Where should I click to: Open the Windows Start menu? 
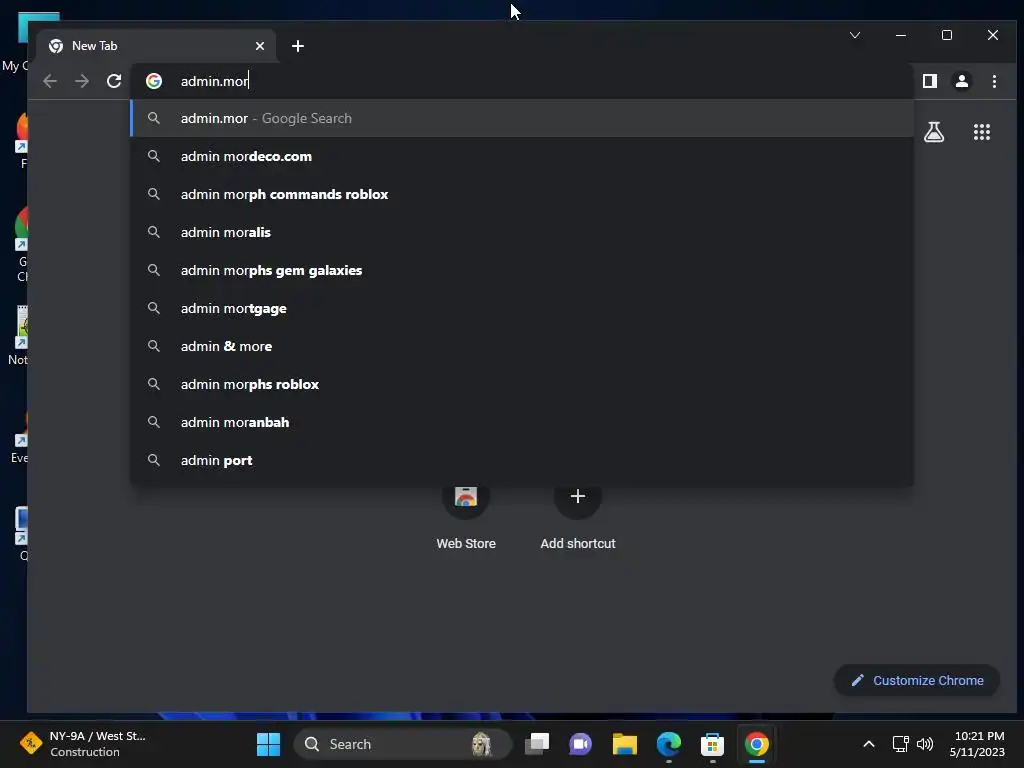pyautogui.click(x=268, y=744)
